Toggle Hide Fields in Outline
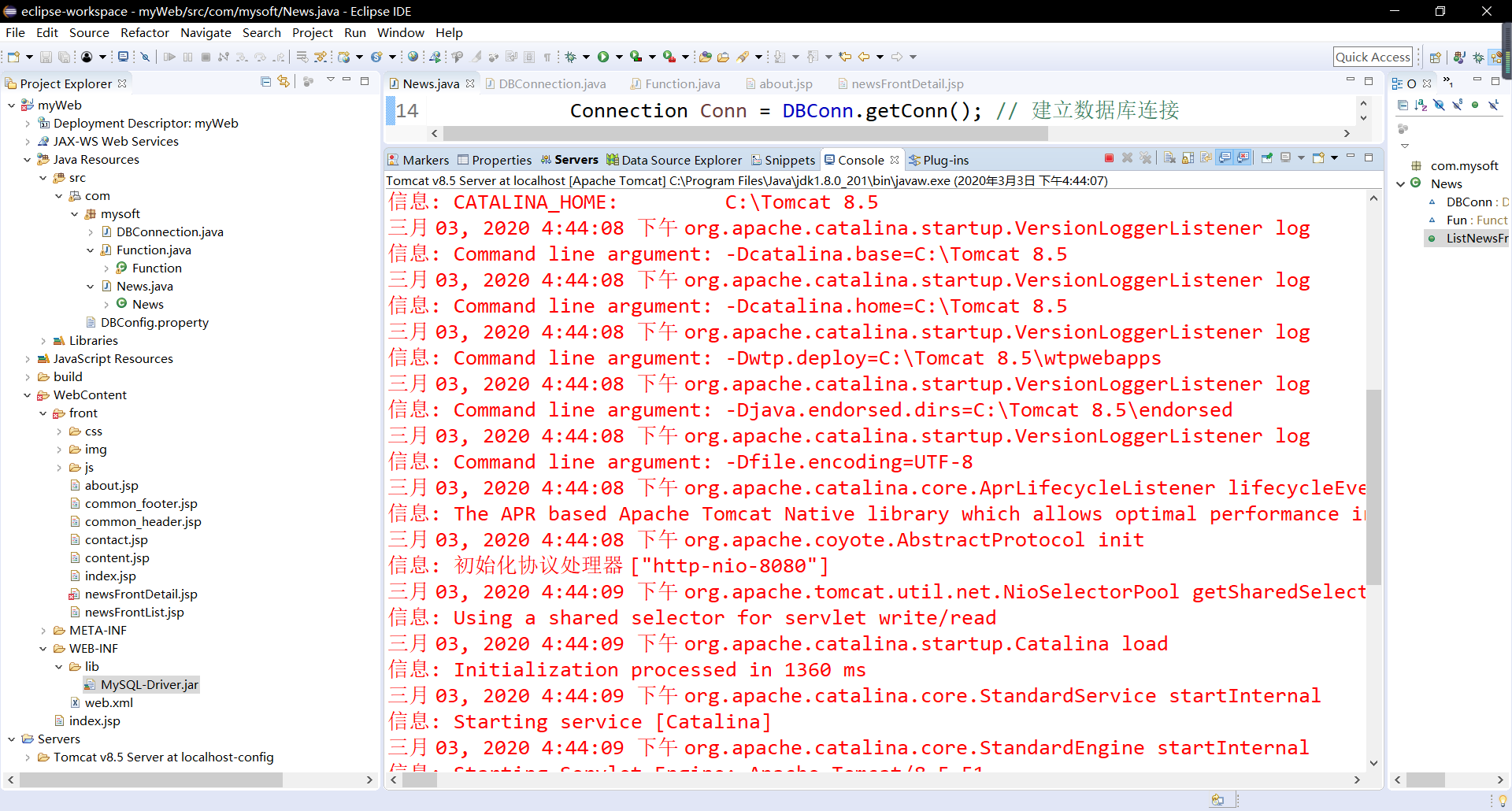1512x811 pixels. point(1439,105)
